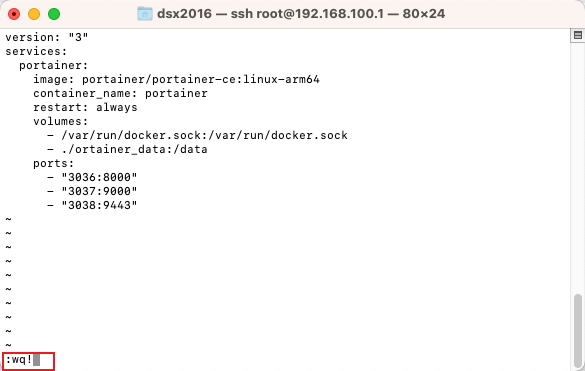Click the dsx2016 folder proxy icon
The width and height of the screenshot is (585, 371).
pos(145,14)
